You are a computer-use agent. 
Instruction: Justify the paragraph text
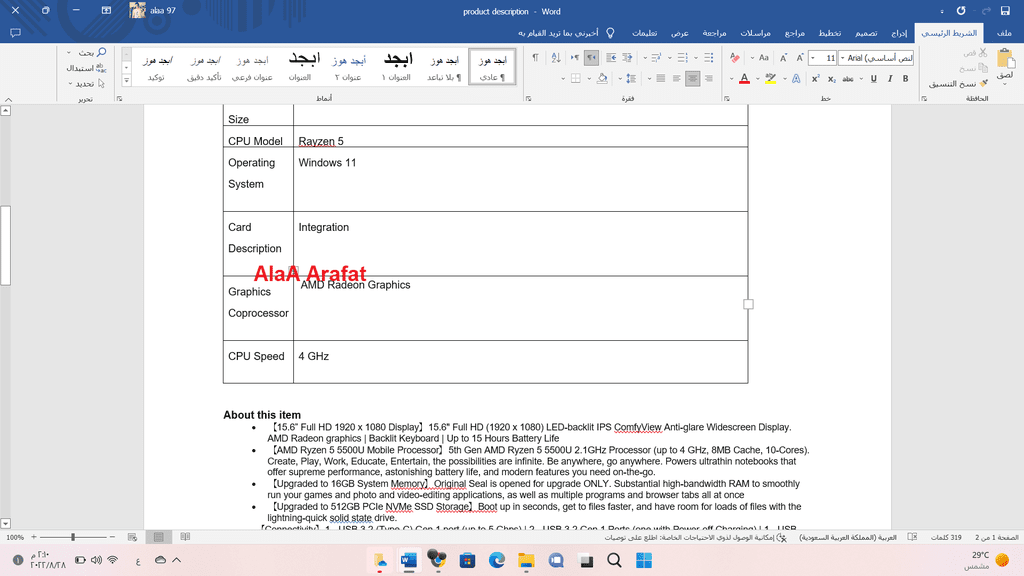661,78
